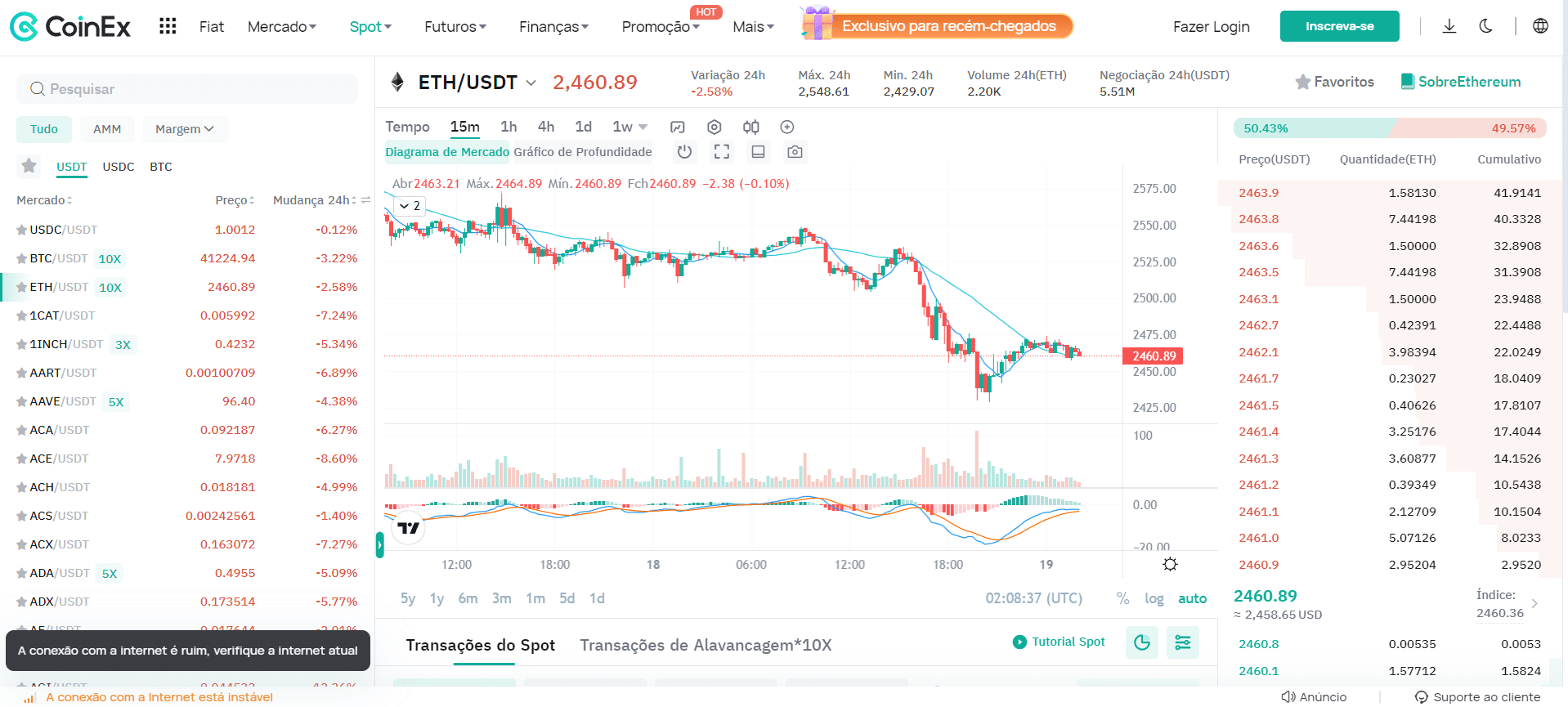The width and height of the screenshot is (1568, 707).
Task: Expand the ETH/USDT pair selector
Action: [531, 83]
